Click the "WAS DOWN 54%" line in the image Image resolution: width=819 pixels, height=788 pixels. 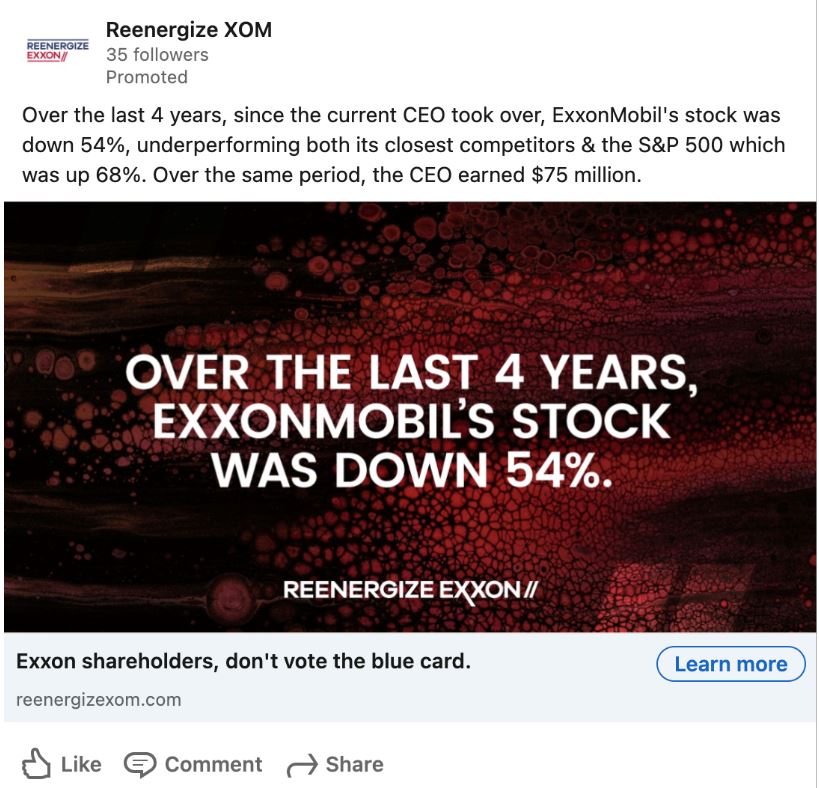[x=410, y=471]
